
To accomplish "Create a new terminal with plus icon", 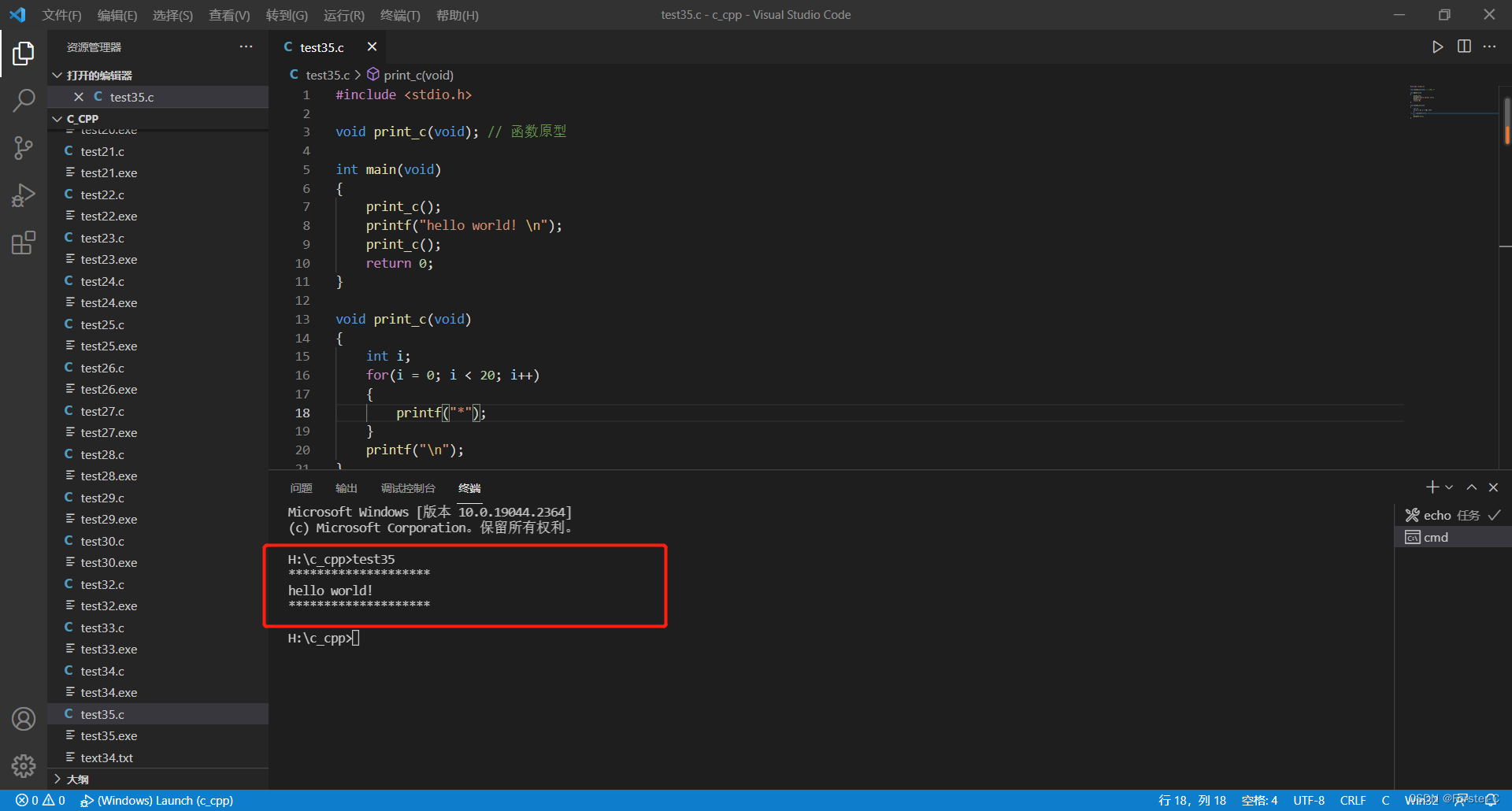I will tap(1432, 487).
